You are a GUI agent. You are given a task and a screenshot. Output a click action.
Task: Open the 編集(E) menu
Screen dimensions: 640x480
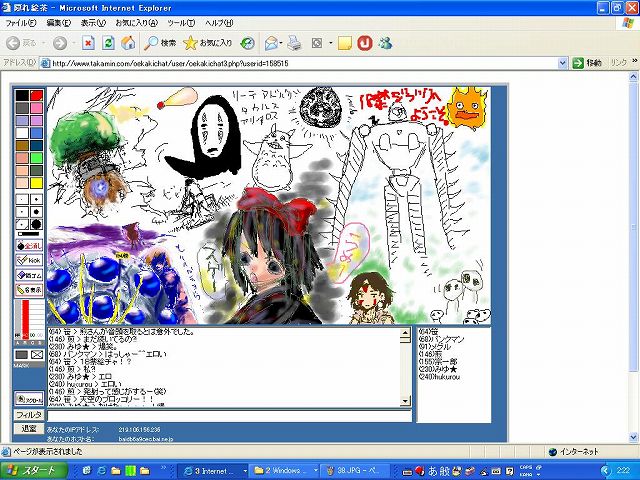pos(58,23)
